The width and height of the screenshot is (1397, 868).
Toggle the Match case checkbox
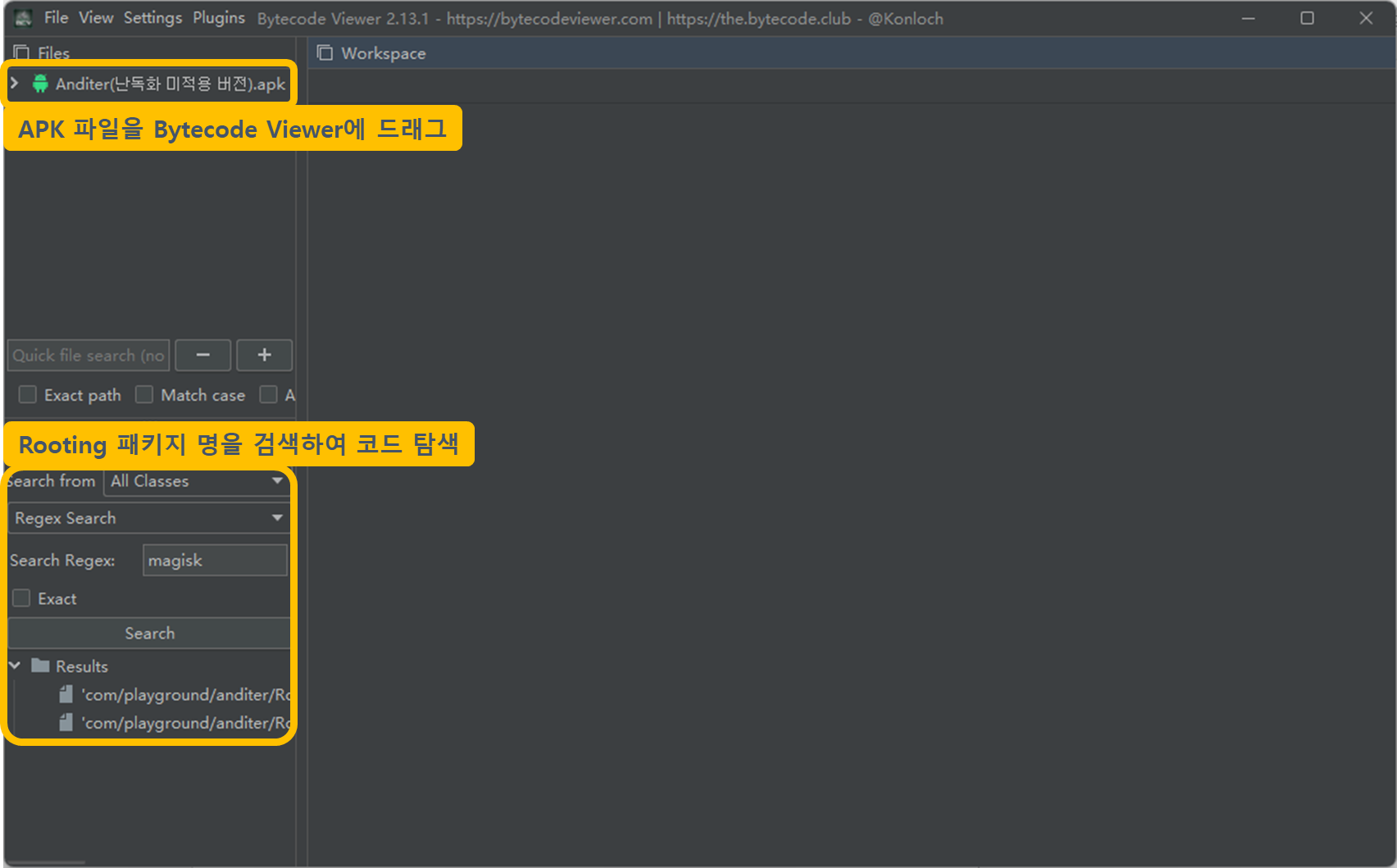(144, 395)
